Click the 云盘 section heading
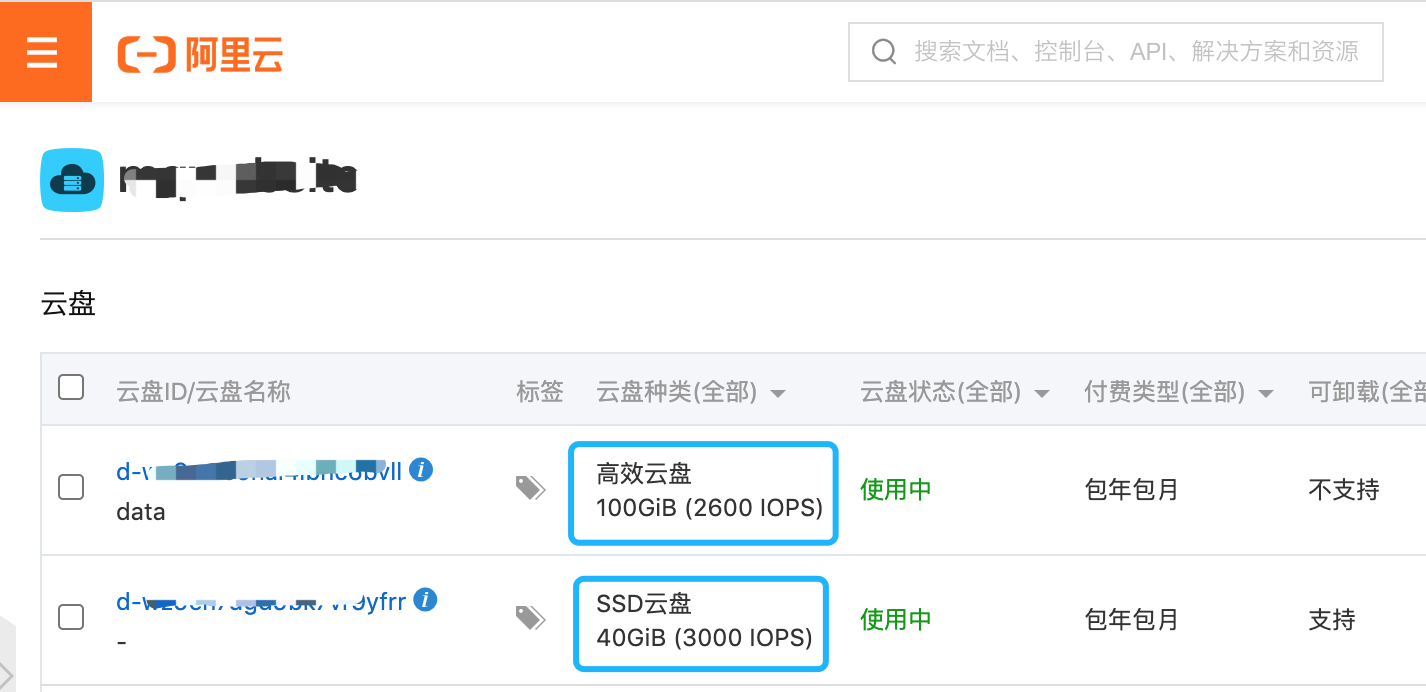 (x=68, y=304)
